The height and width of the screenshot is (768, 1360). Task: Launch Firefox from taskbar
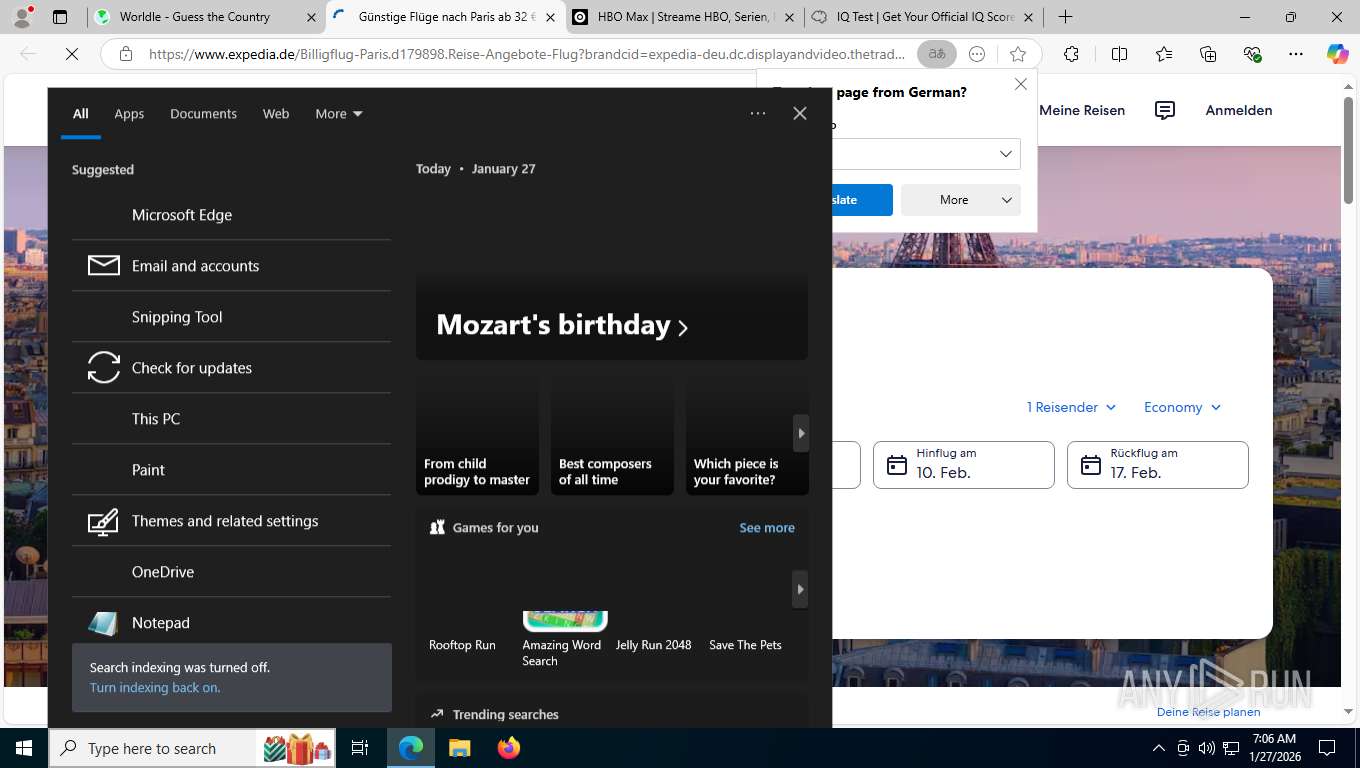click(509, 748)
